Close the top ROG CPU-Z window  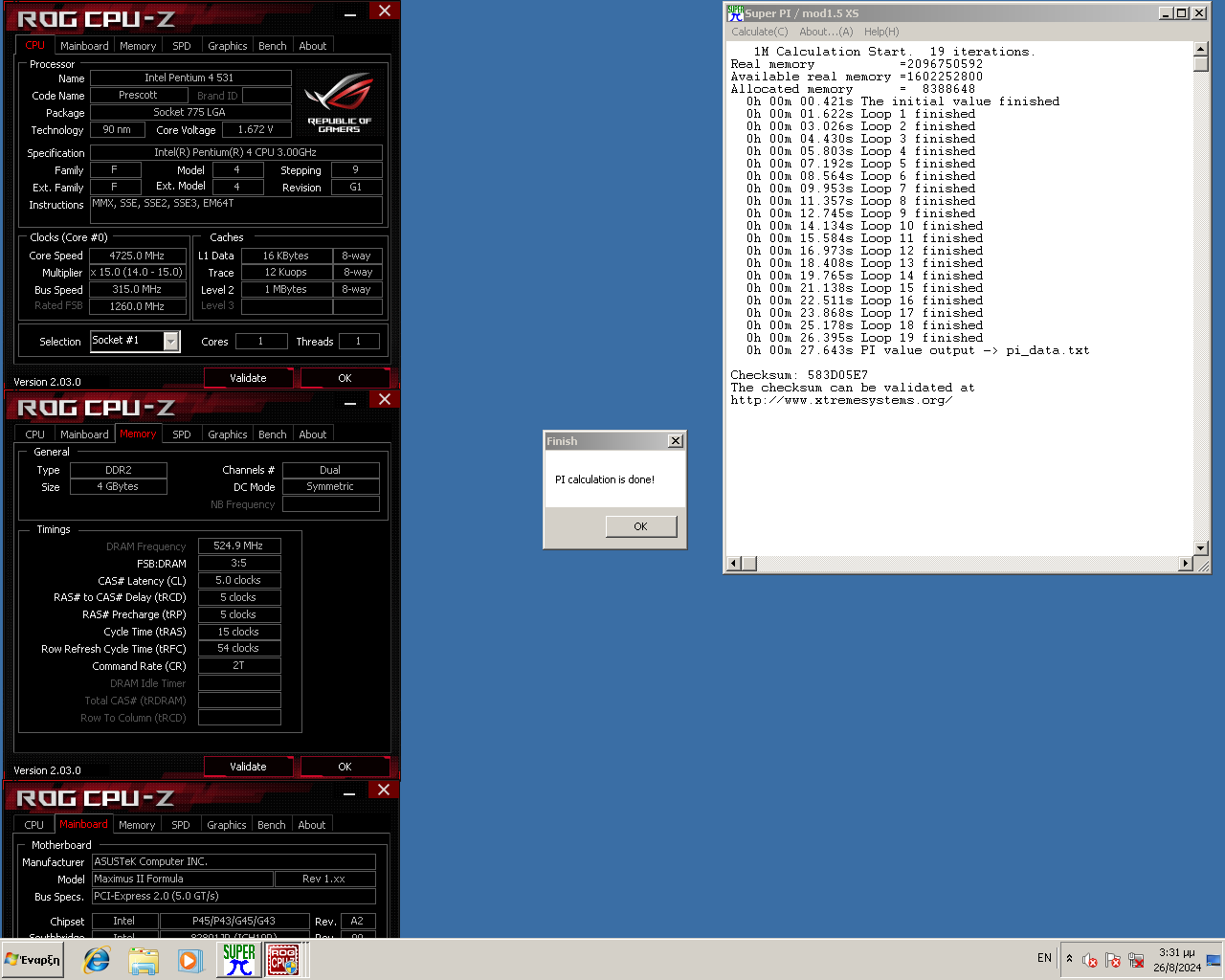click(384, 11)
